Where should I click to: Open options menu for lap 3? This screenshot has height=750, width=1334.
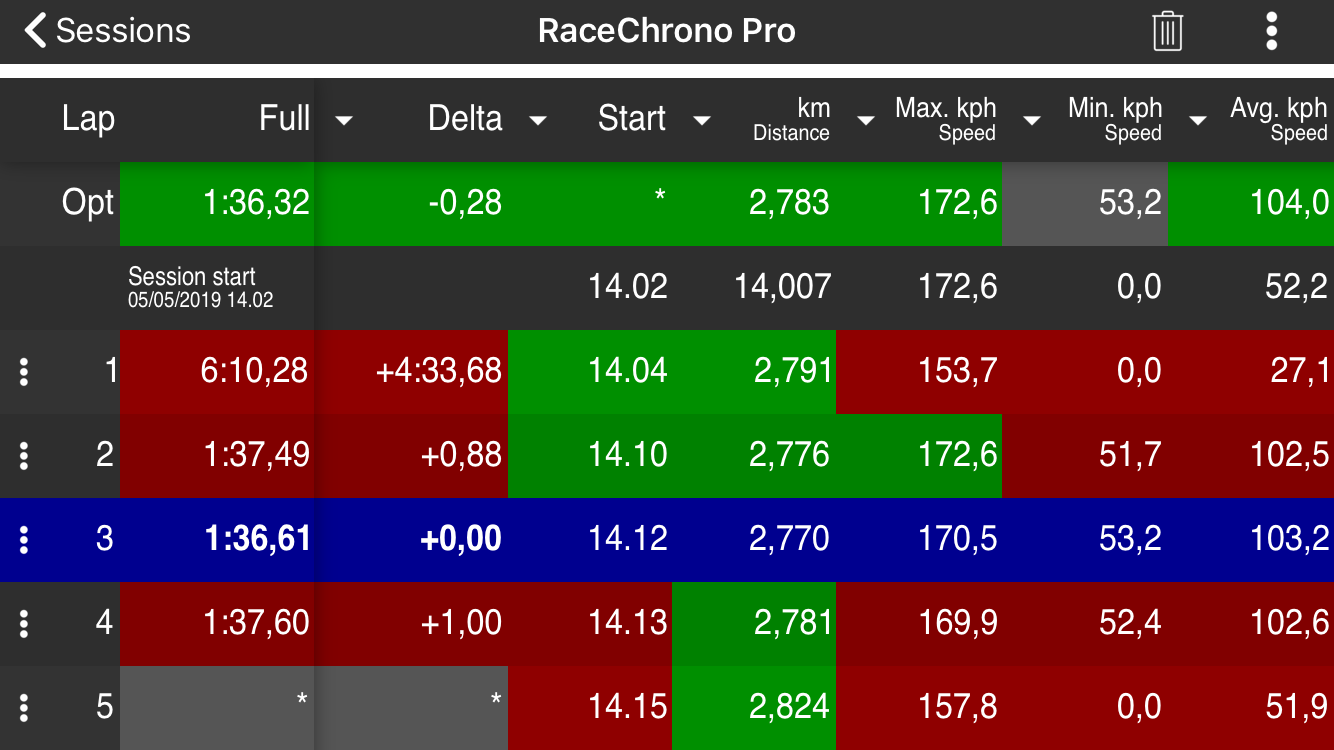24,540
